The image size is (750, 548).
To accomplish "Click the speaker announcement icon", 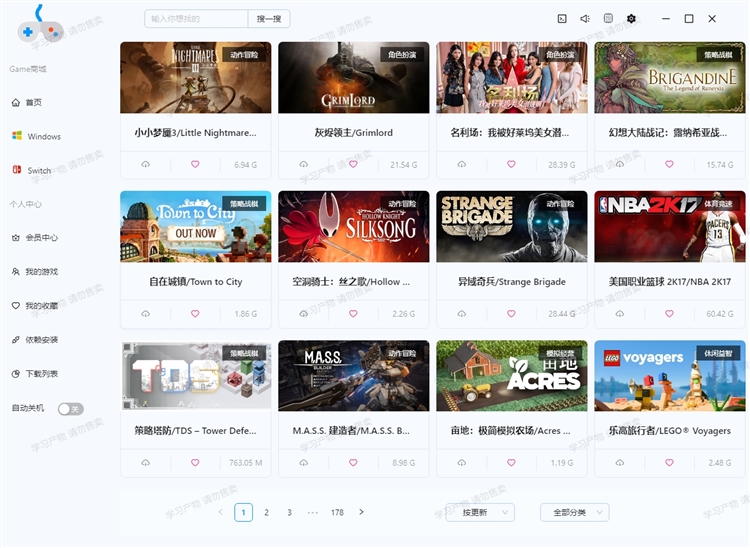I will [585, 19].
